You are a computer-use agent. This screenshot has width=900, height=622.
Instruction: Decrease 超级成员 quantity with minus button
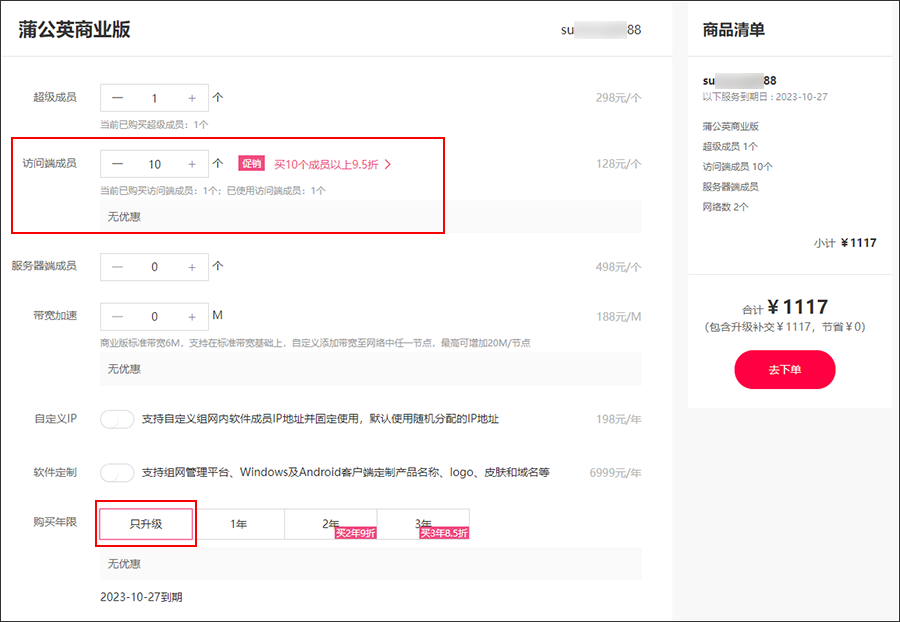tap(117, 98)
